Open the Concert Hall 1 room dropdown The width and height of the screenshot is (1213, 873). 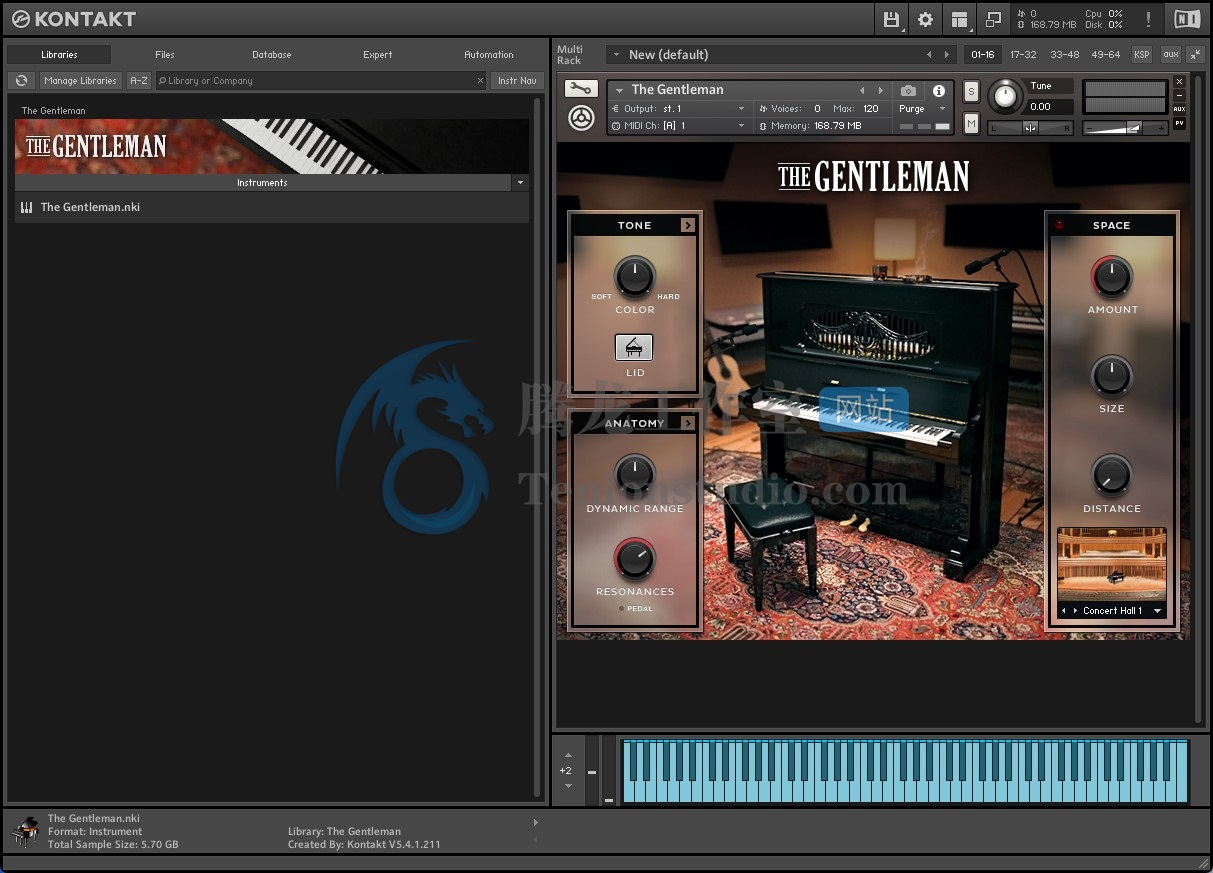pos(1158,611)
